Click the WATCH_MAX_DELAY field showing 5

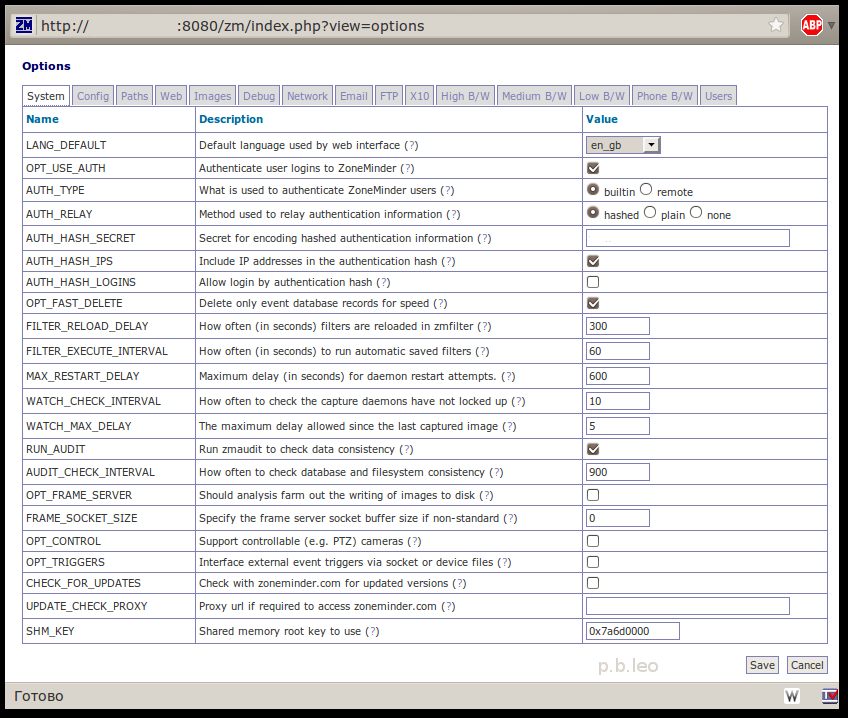tap(618, 426)
